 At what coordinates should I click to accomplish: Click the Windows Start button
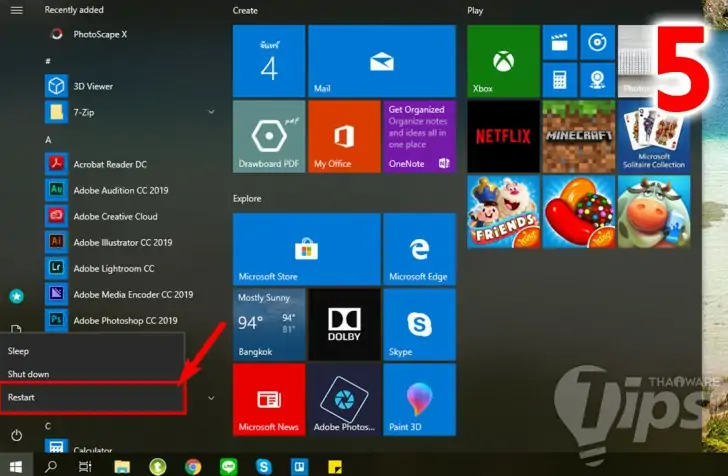tap(16, 466)
